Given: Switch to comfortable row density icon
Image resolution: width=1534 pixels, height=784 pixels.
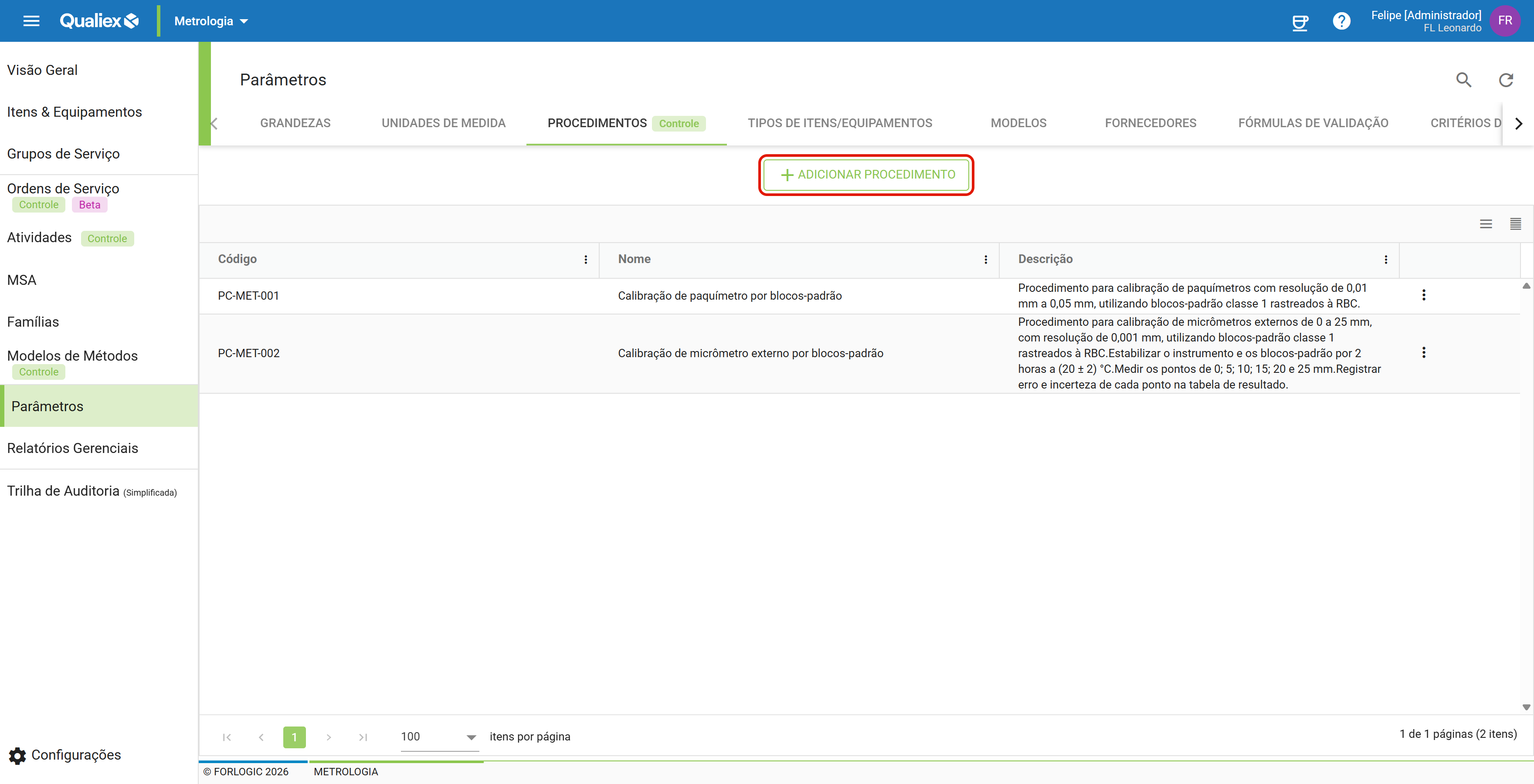Looking at the screenshot, I should [x=1486, y=224].
